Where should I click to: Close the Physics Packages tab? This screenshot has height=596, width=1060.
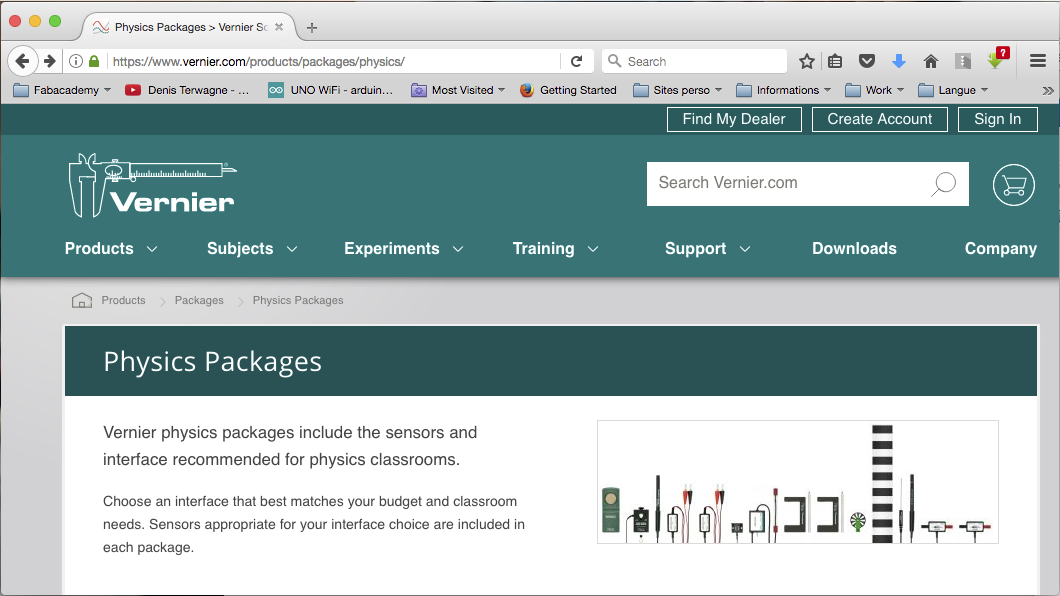coord(279,27)
